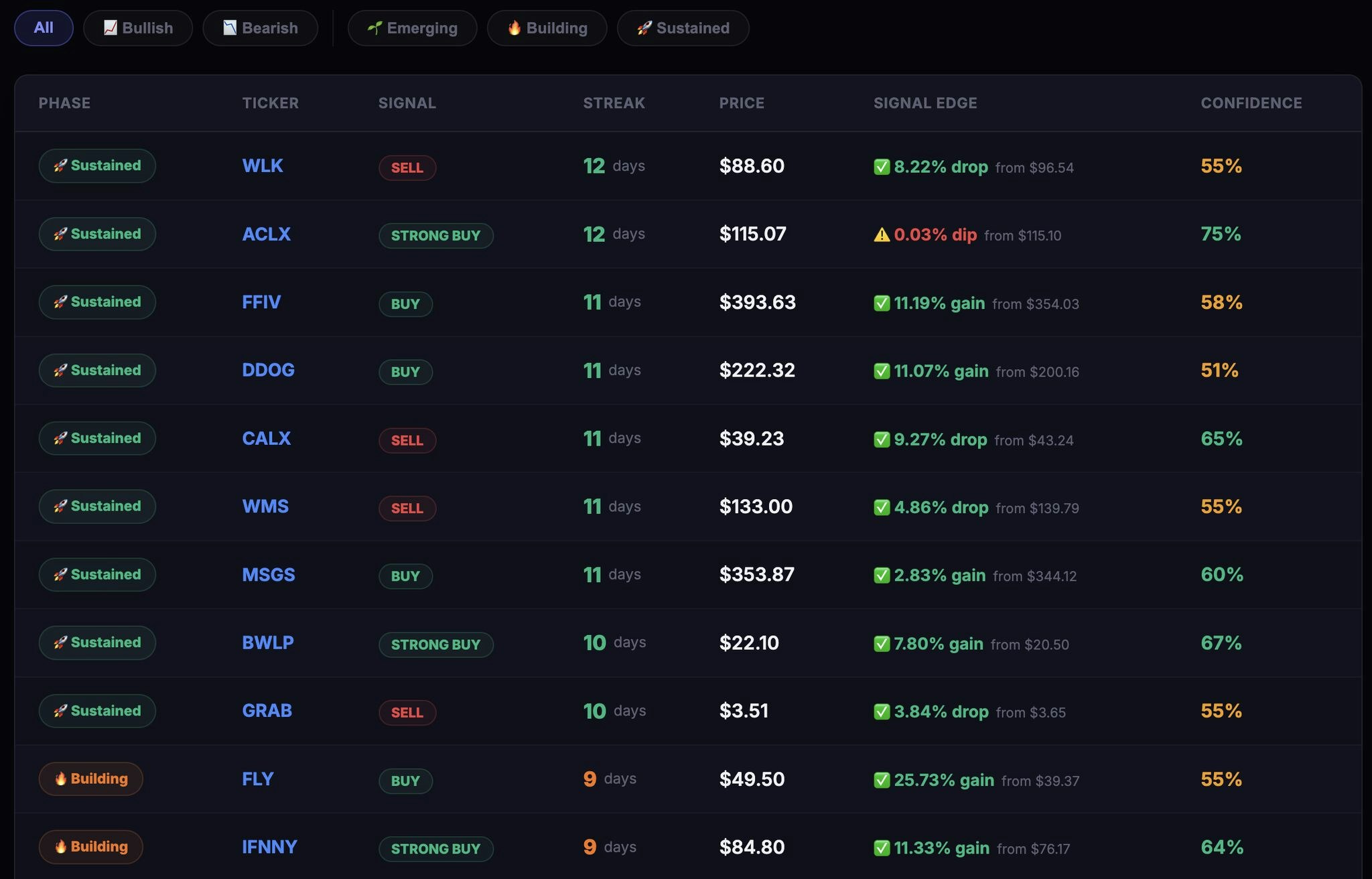Open the DDOG ticker link

[x=268, y=370]
